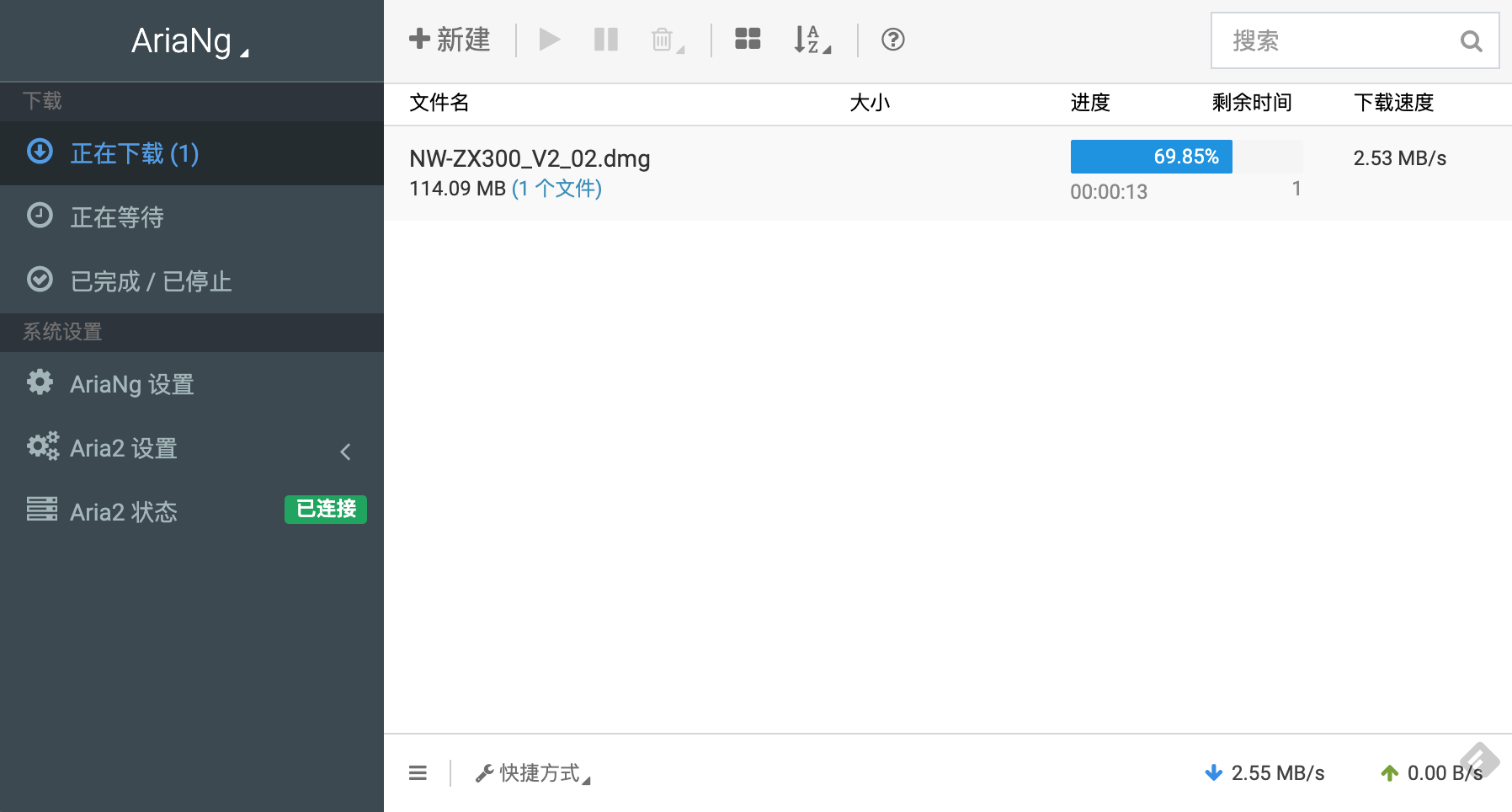Start selected tasks with play icon
This screenshot has width=1512, height=812.
click(550, 40)
